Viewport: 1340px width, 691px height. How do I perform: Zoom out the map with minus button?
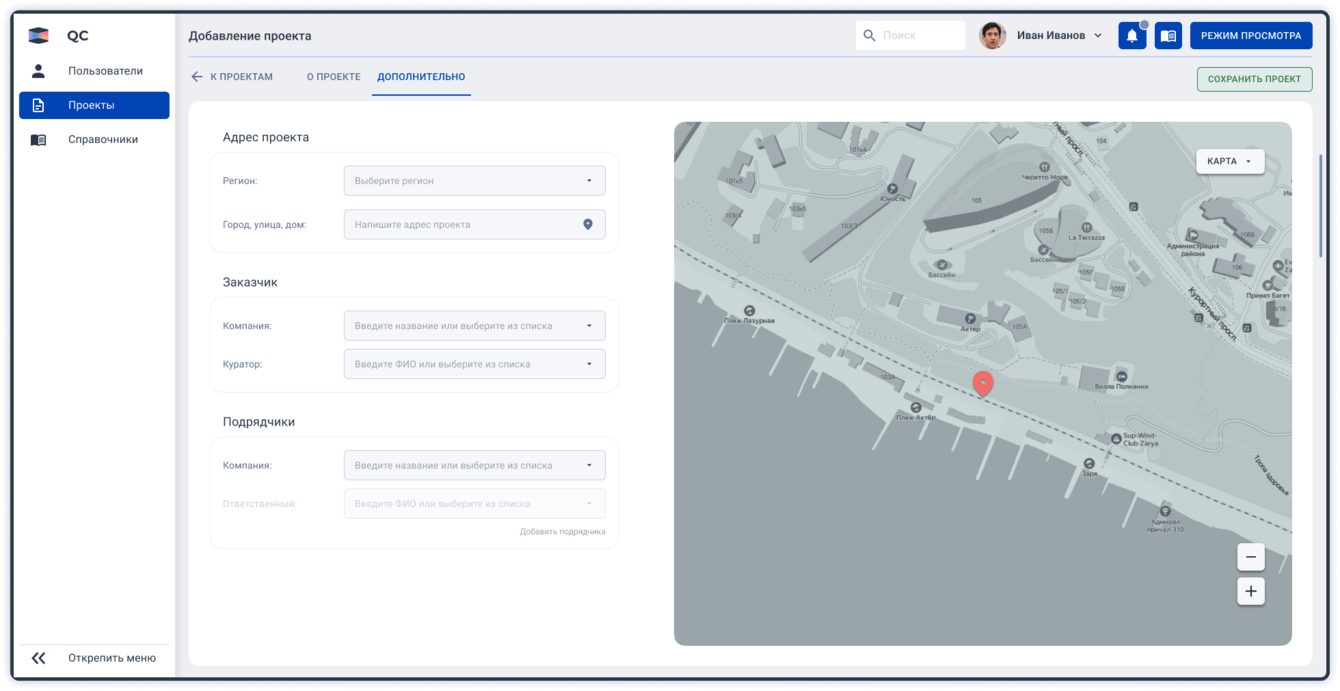(x=1250, y=557)
